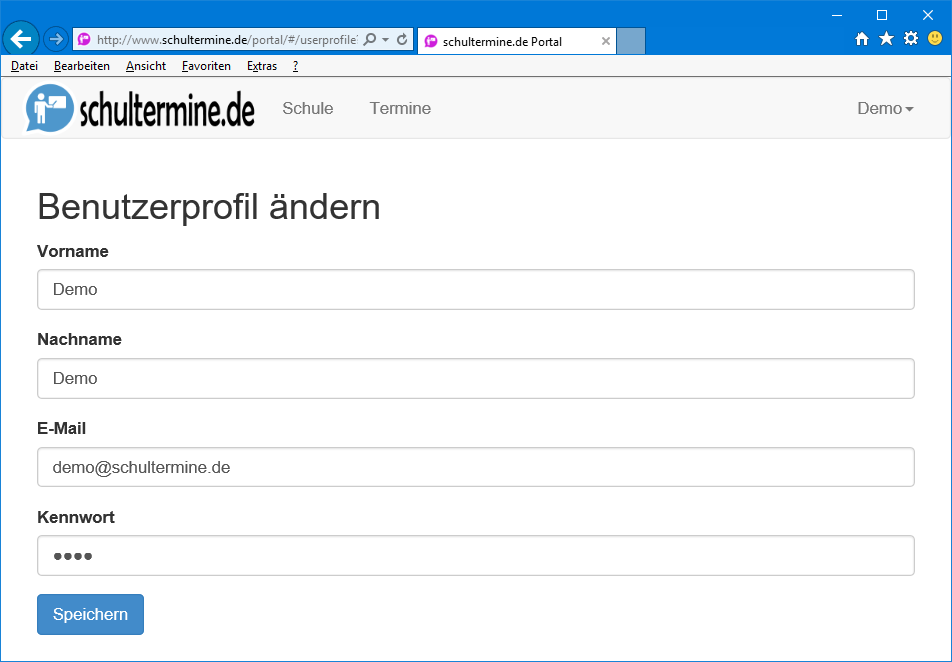Click into the Vorname input field

coord(476,290)
